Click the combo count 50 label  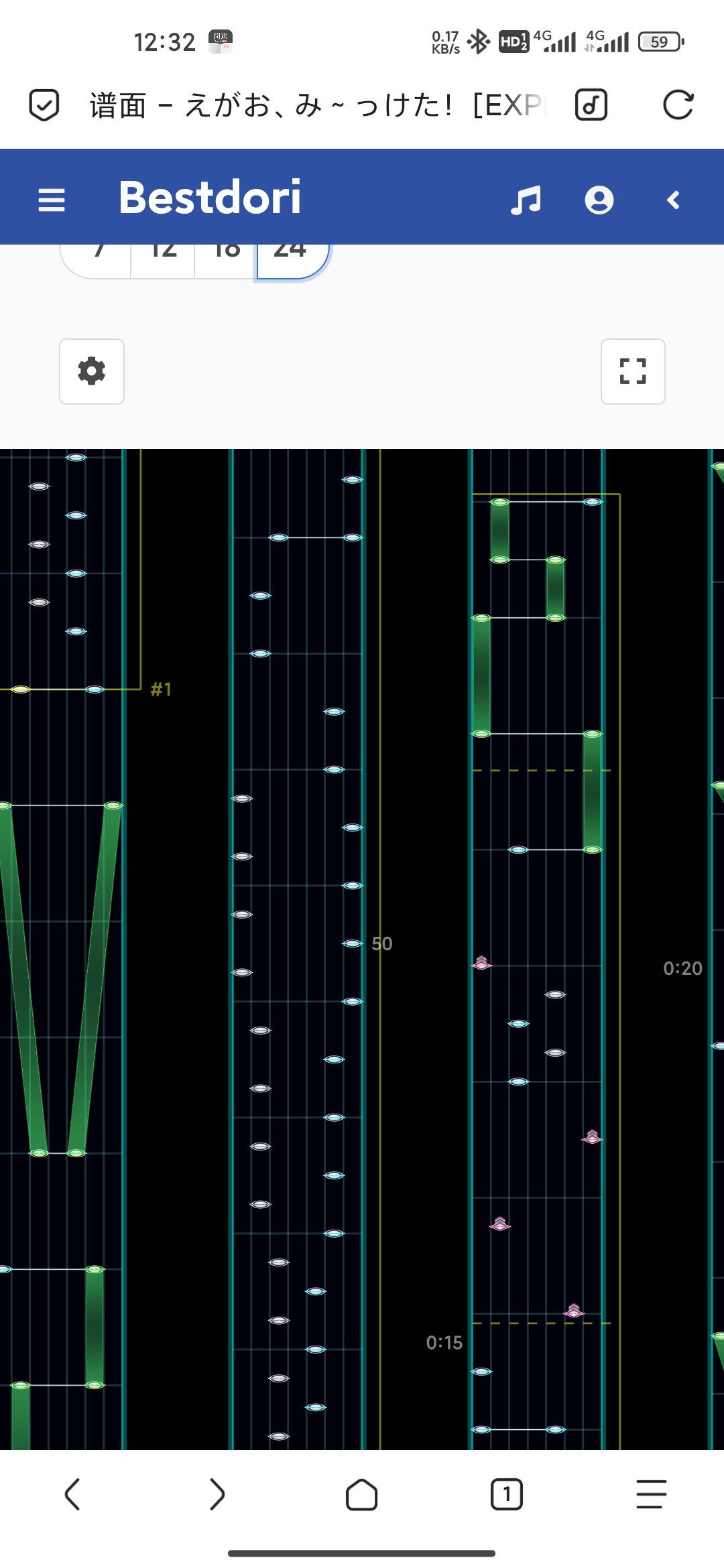[x=382, y=943]
